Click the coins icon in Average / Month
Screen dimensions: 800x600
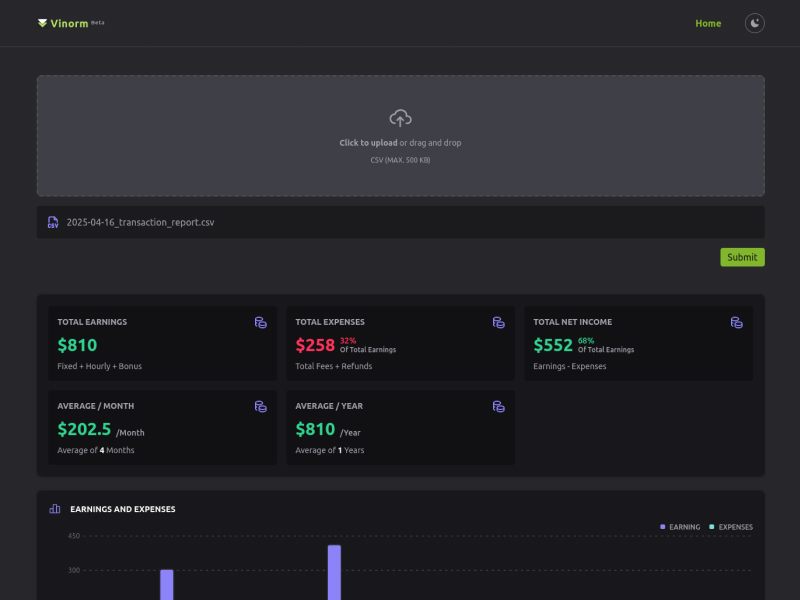click(x=261, y=406)
